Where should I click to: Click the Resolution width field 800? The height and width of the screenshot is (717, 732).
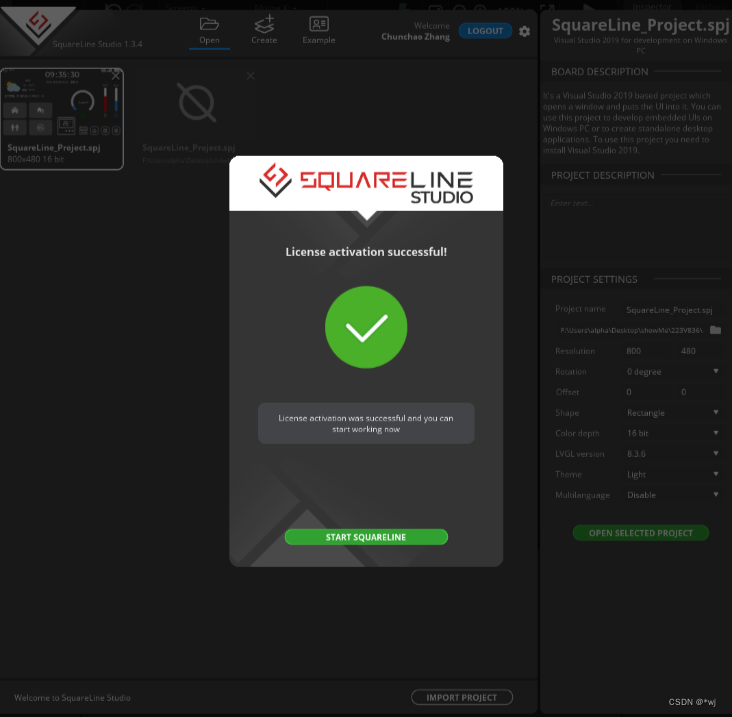point(646,351)
